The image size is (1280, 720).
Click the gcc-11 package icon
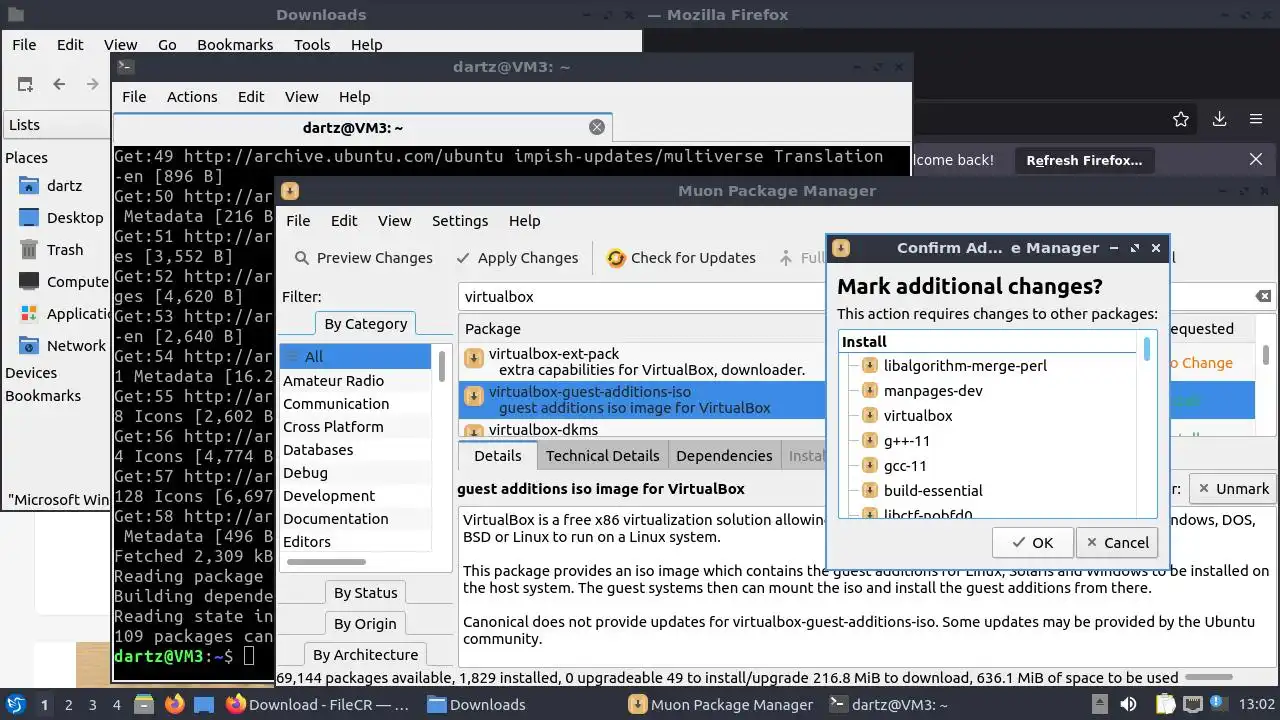(870, 466)
